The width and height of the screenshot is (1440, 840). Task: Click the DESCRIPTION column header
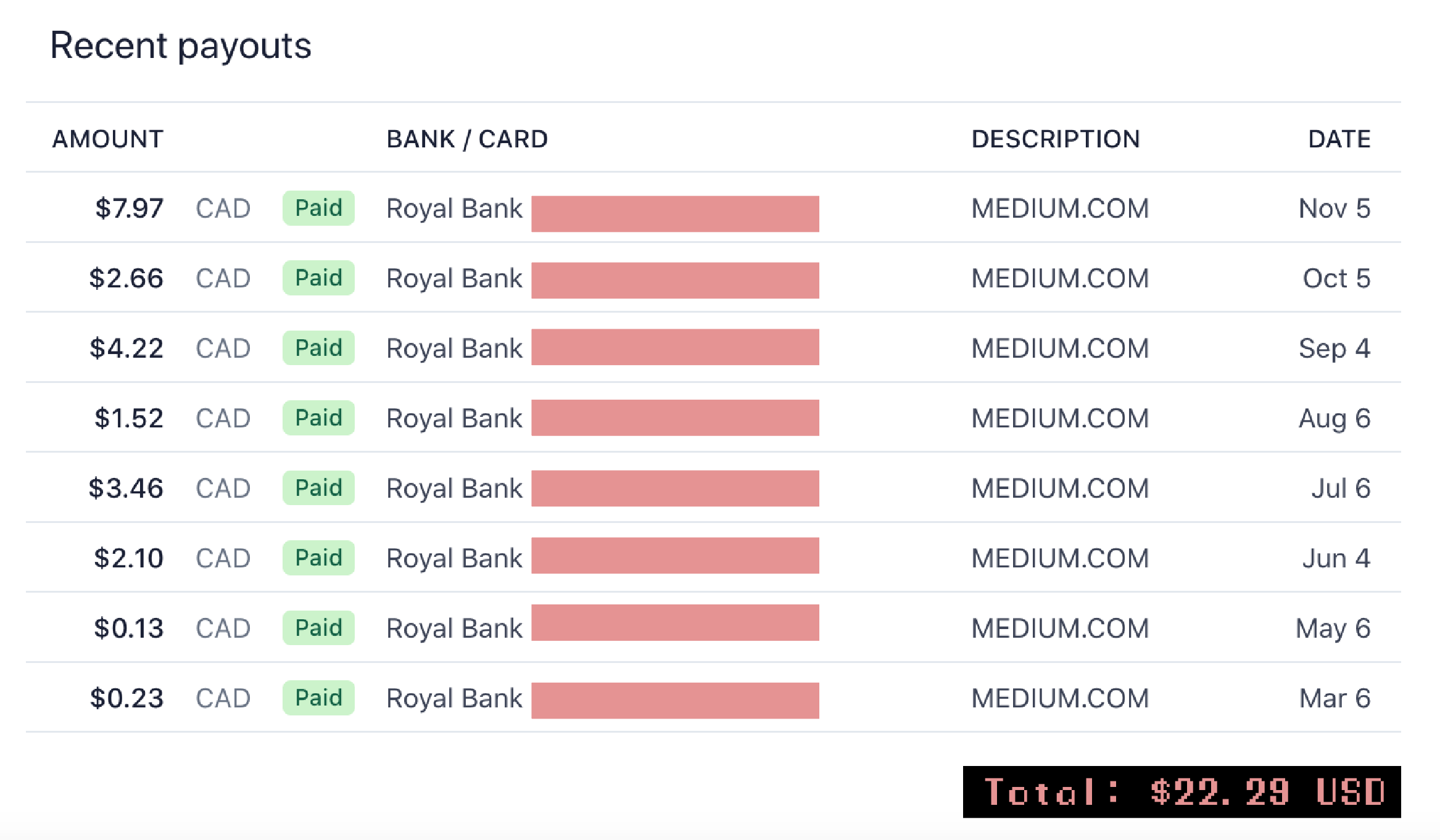pos(1056,139)
